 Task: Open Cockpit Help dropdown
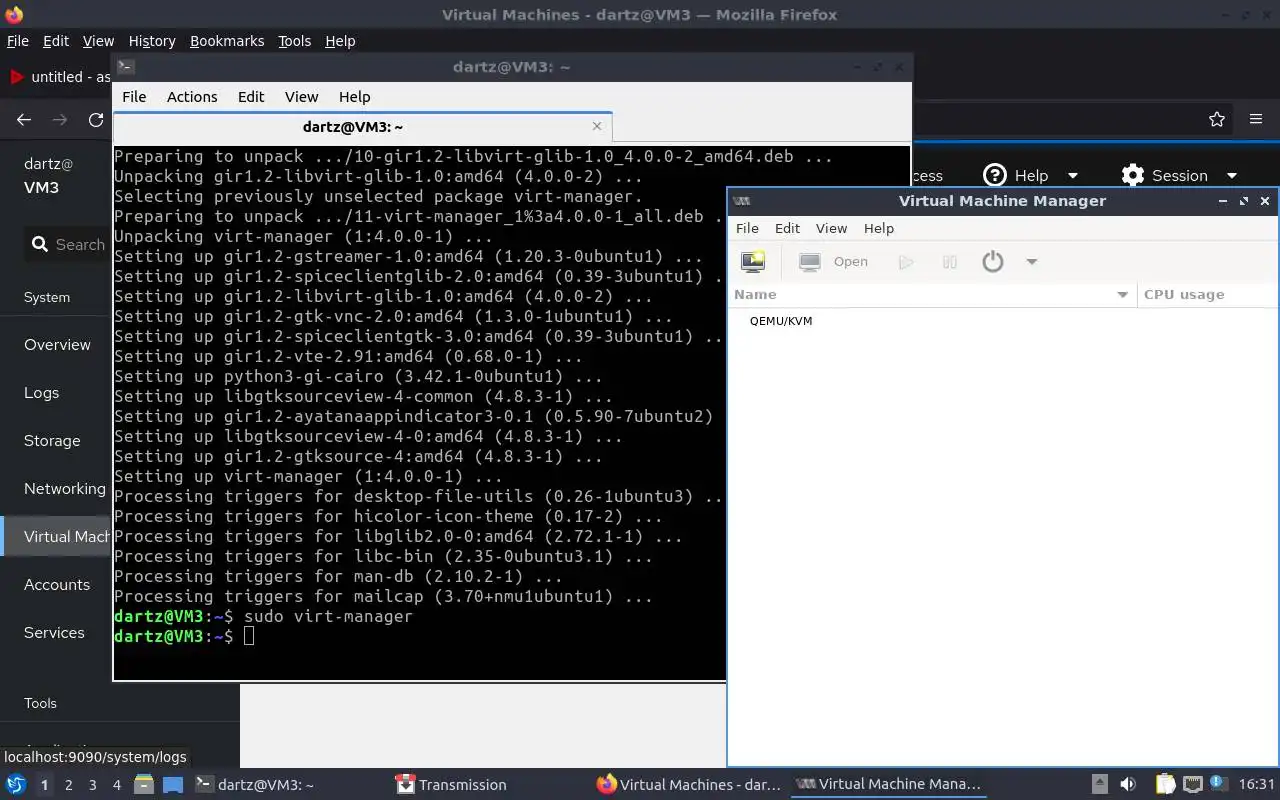(1031, 175)
